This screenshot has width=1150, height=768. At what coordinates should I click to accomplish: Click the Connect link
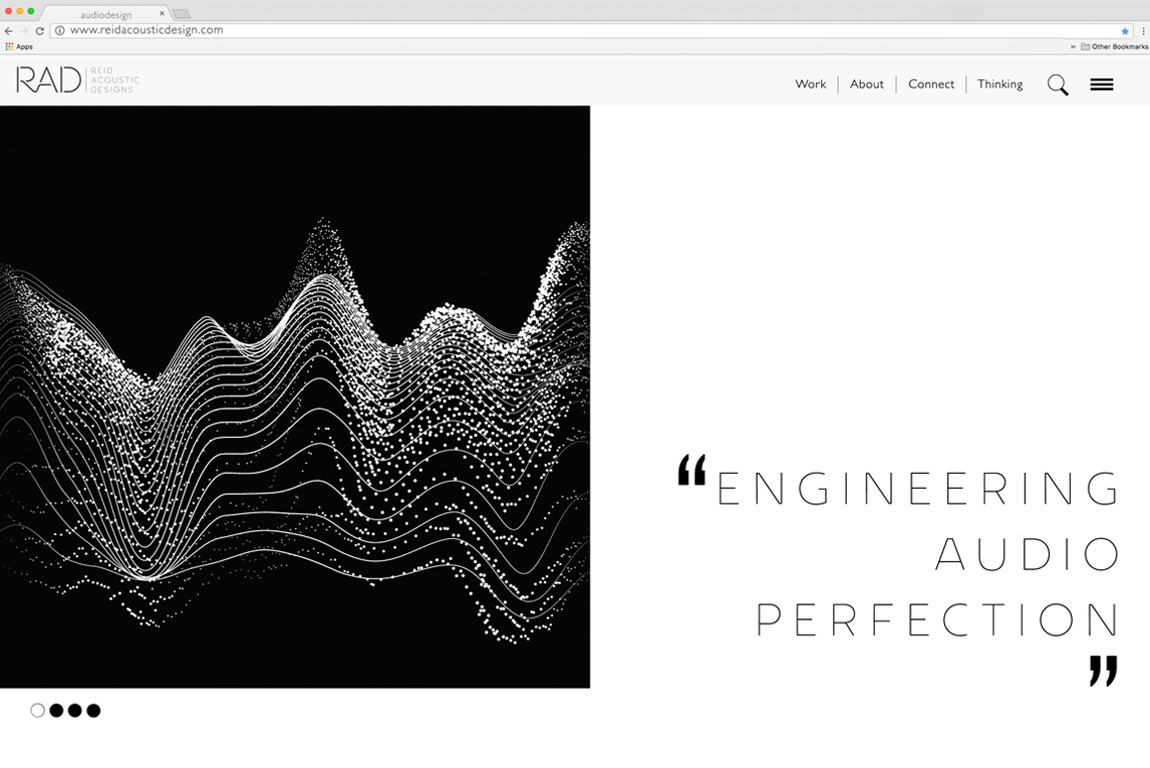[x=931, y=84]
